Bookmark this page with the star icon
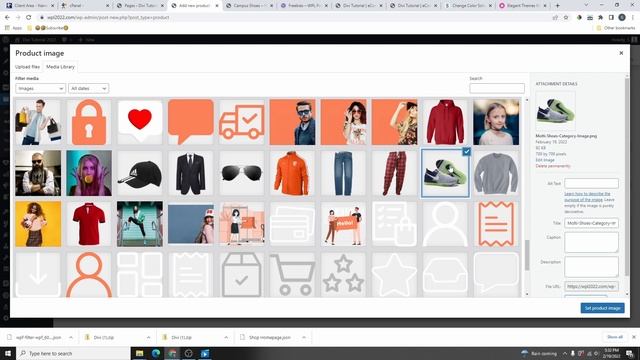The width and height of the screenshot is (640, 360). click(566, 18)
